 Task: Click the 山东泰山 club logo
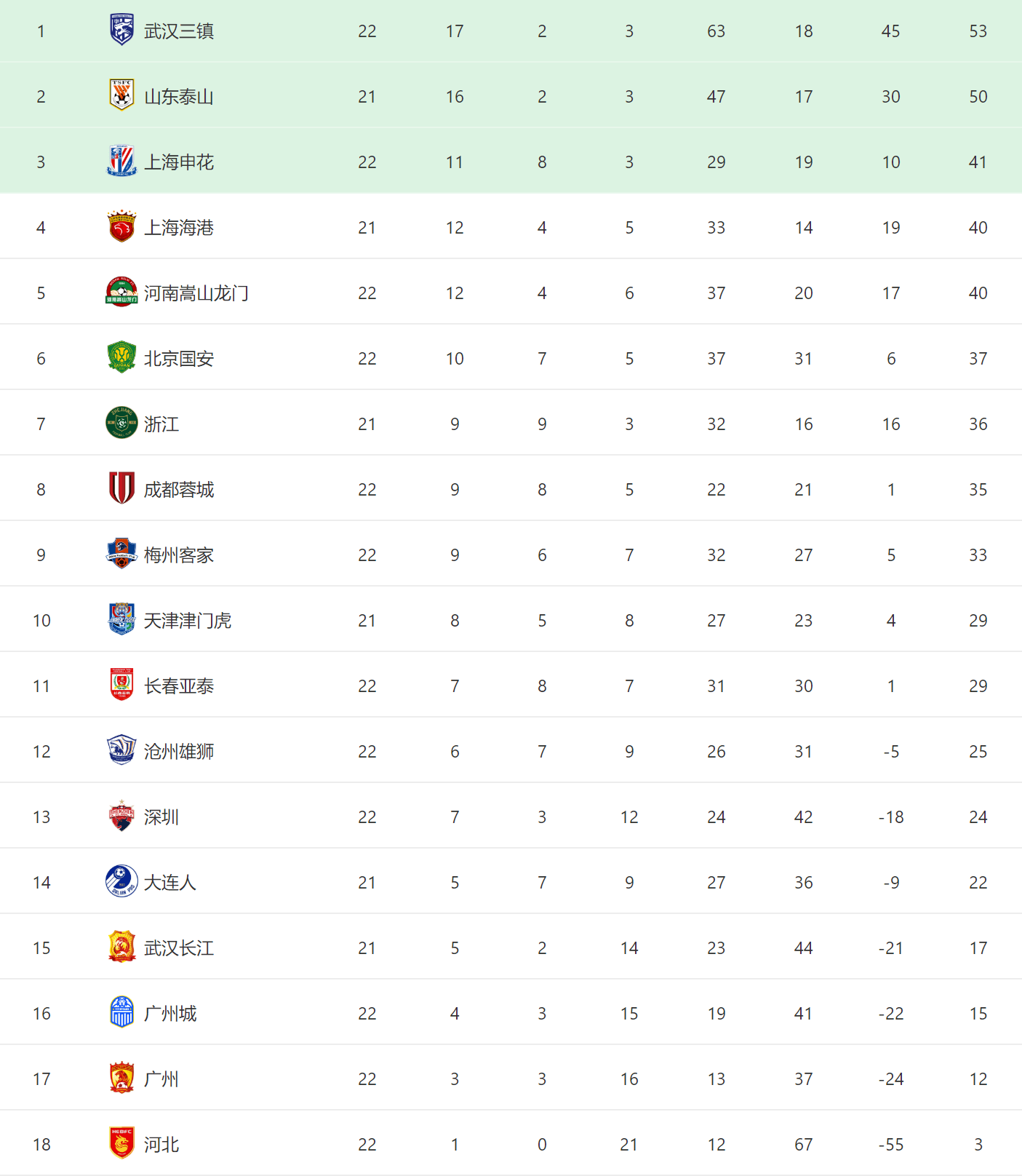click(x=121, y=96)
